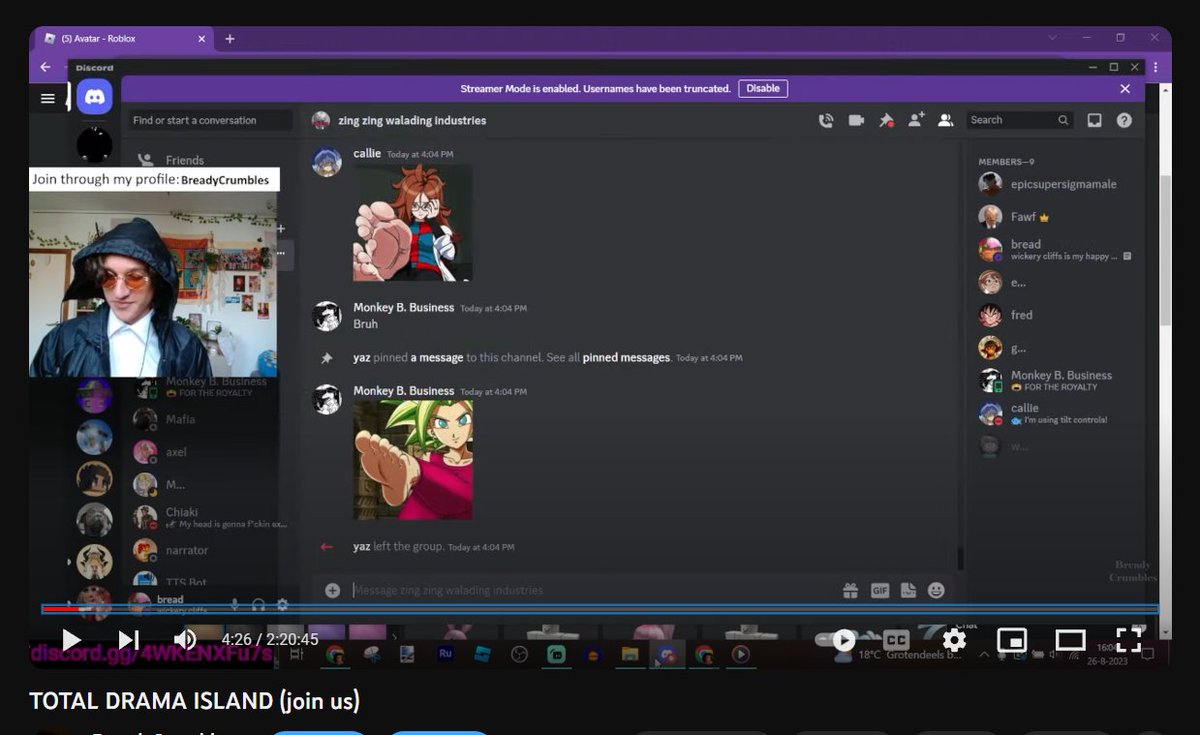Toggle the Discord member list
The height and width of the screenshot is (735, 1200).
point(945,120)
